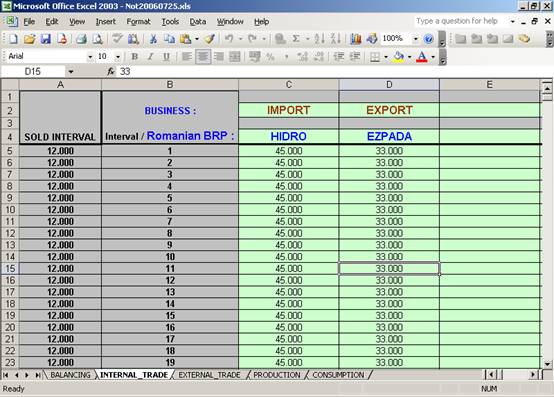The image size is (554, 397).
Task: Click in the Type a question for help box
Action: coord(460,21)
